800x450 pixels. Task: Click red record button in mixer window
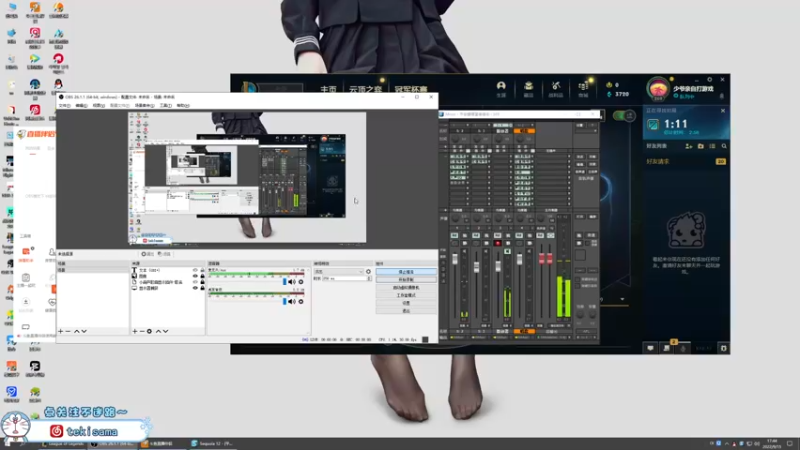(x=497, y=243)
